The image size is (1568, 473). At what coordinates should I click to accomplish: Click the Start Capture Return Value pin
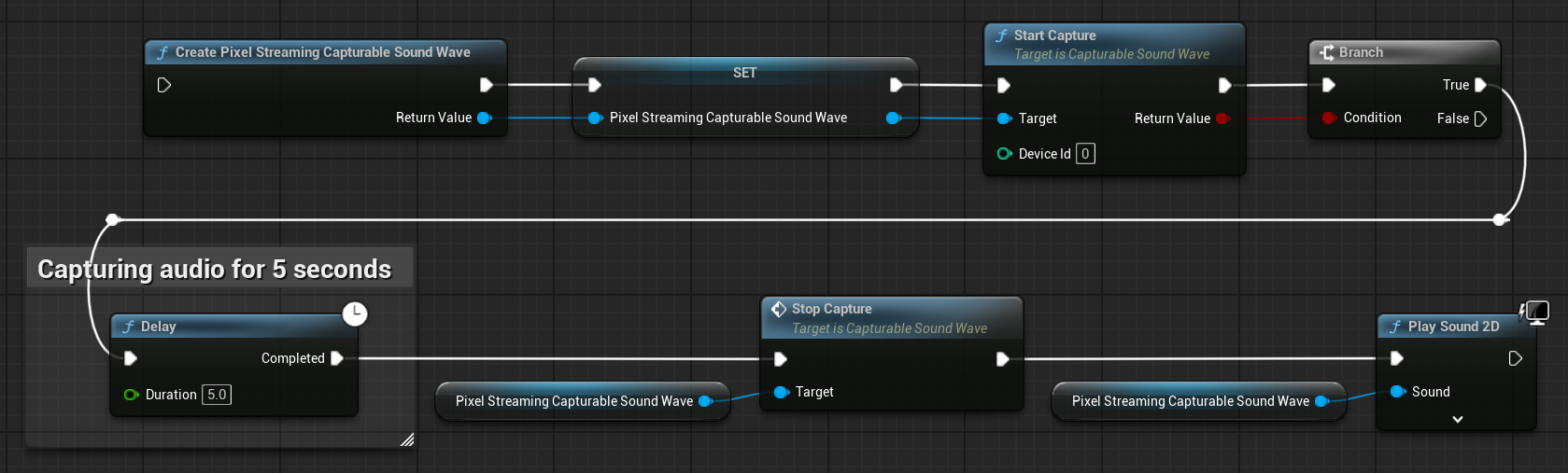point(1222,118)
